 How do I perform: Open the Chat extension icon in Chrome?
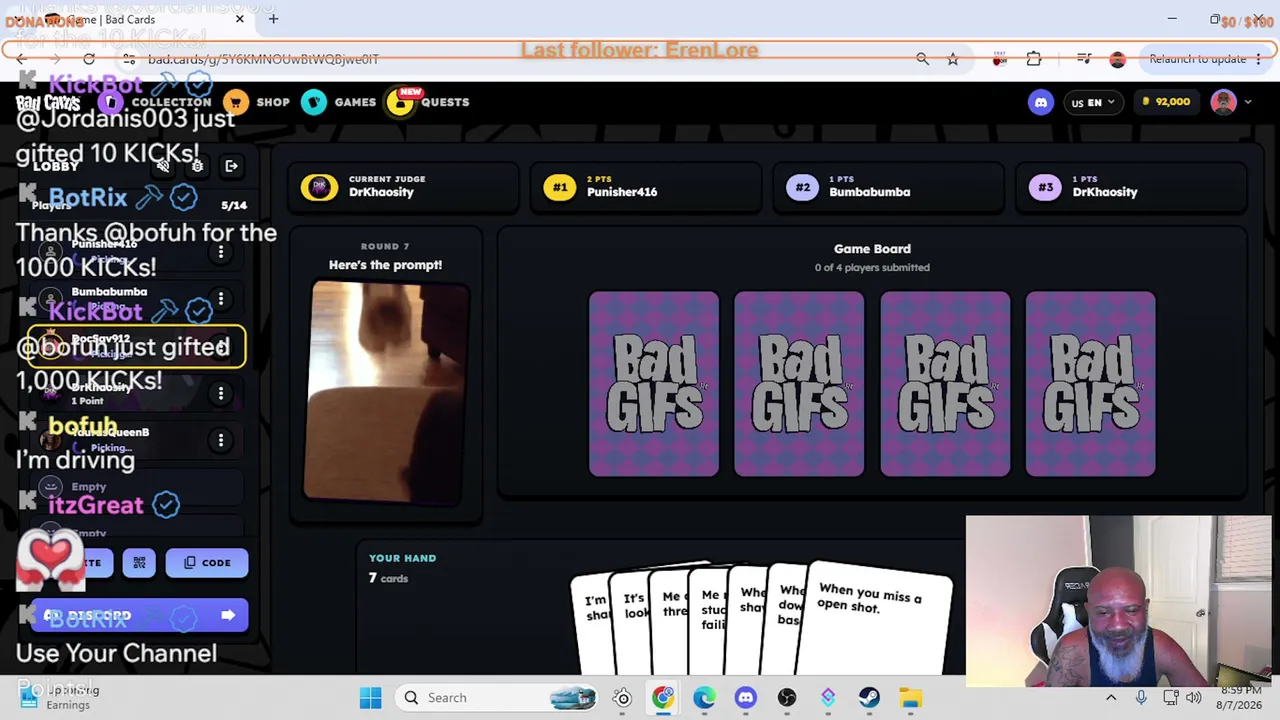point(999,59)
